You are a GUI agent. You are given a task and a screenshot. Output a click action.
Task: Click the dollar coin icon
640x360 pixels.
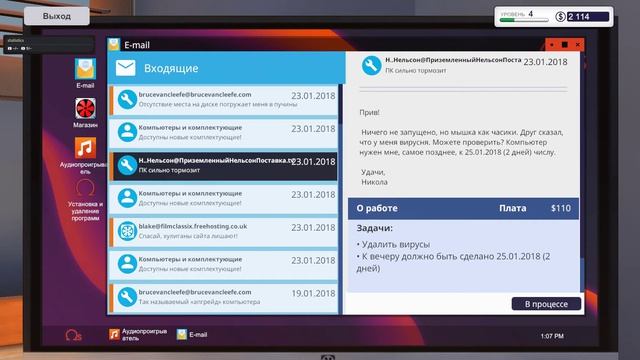pos(560,17)
